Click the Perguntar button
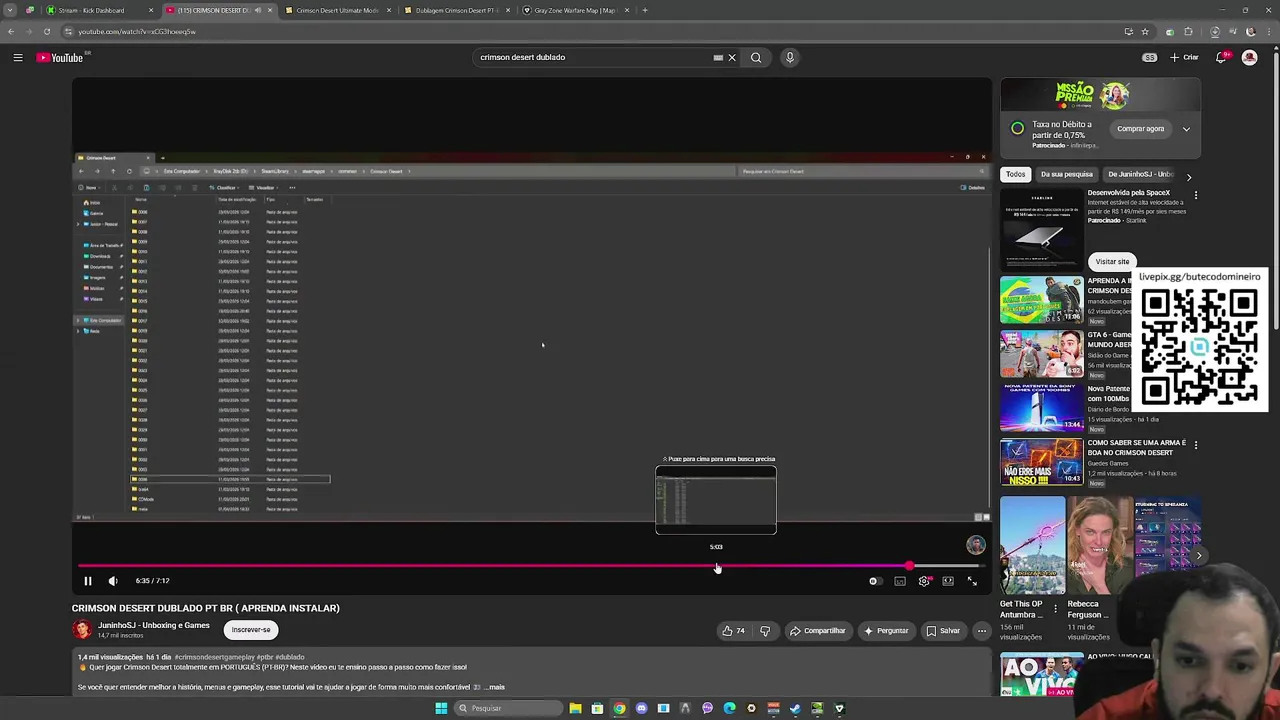This screenshot has height=720, width=1280. pyautogui.click(x=886, y=631)
